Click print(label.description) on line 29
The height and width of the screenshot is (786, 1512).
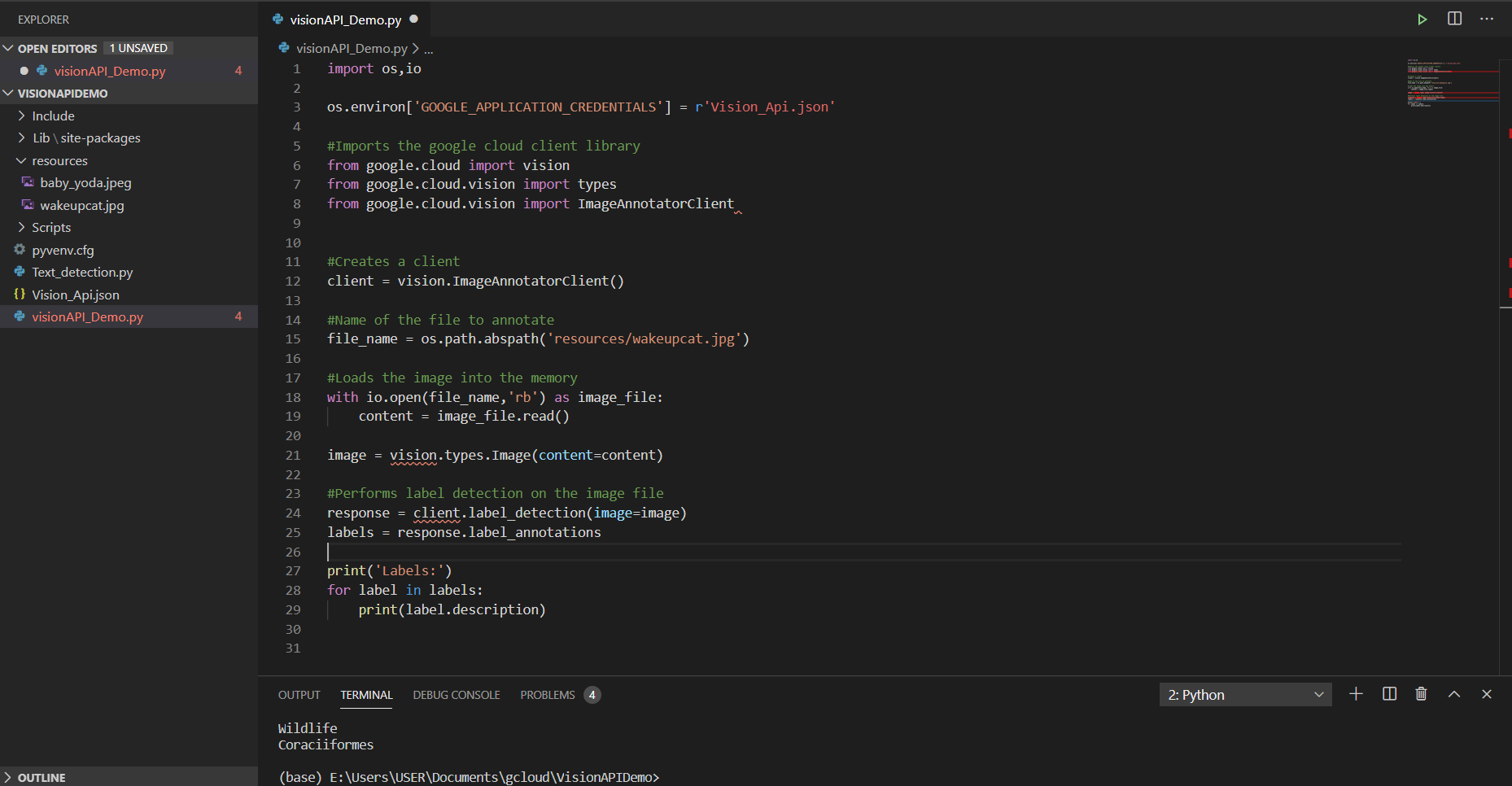click(x=452, y=609)
